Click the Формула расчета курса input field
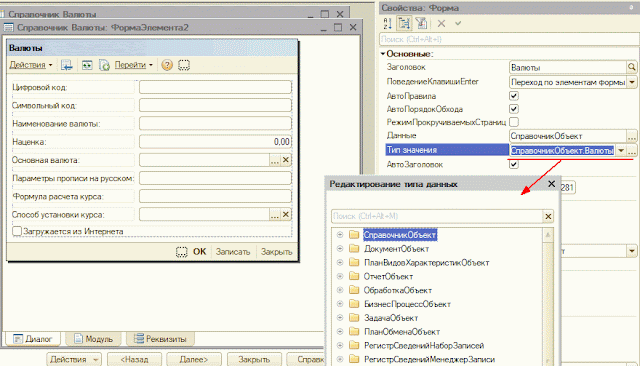Image resolution: width=640 pixels, height=366 pixels. (215, 196)
